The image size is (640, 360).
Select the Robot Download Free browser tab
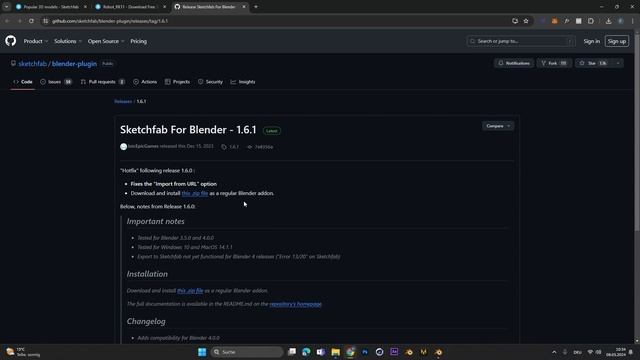(x=129, y=7)
